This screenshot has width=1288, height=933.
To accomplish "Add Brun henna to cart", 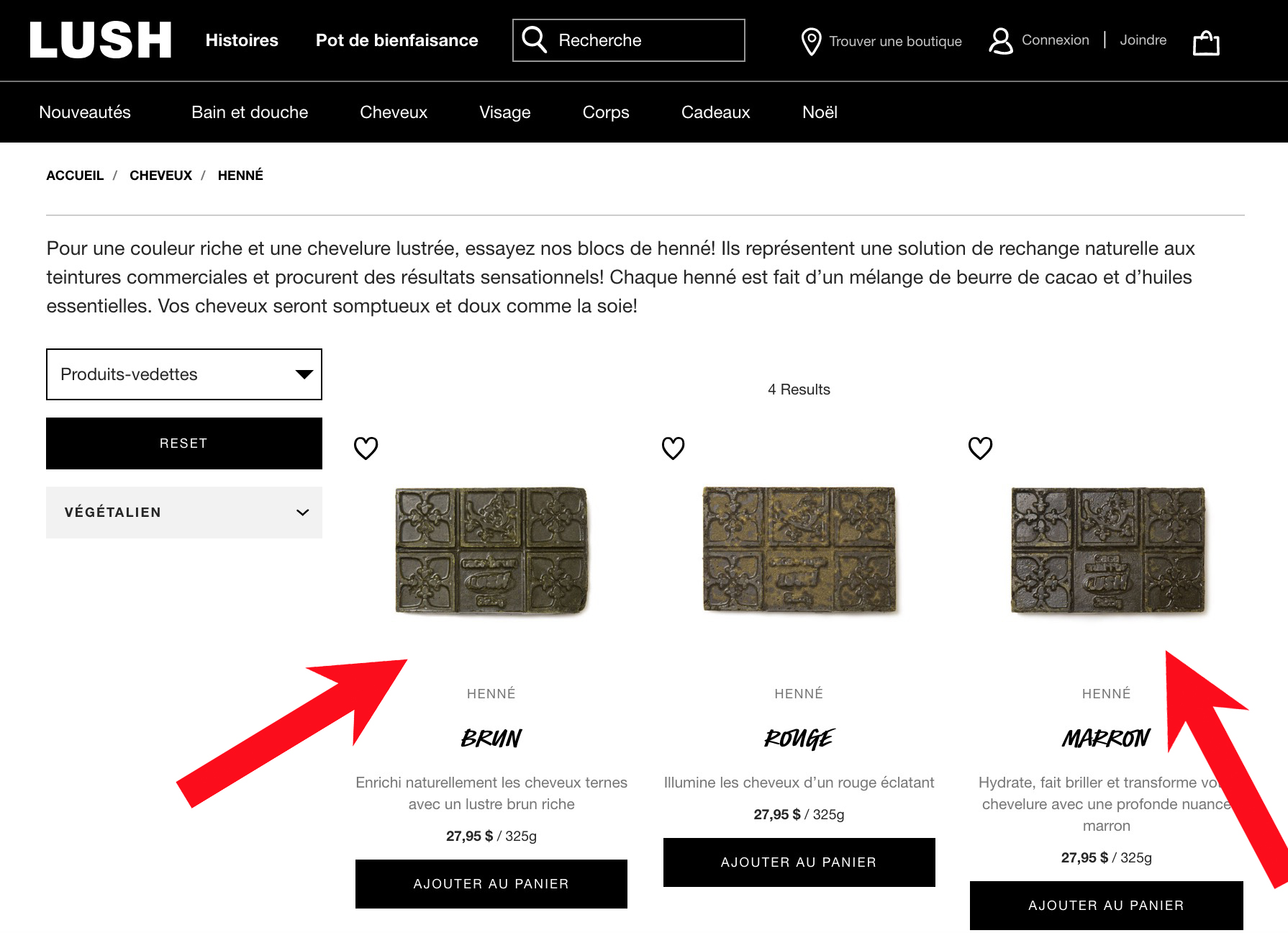I will [491, 884].
